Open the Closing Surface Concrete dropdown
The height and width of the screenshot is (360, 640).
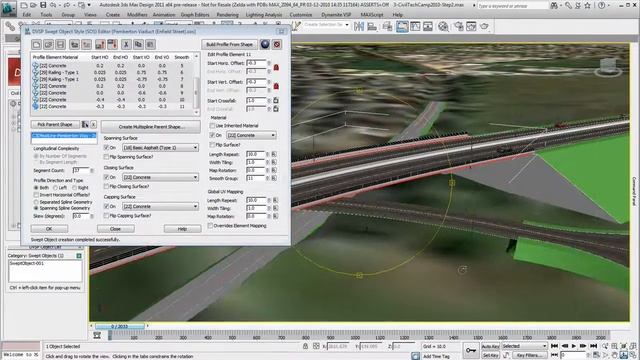point(160,177)
